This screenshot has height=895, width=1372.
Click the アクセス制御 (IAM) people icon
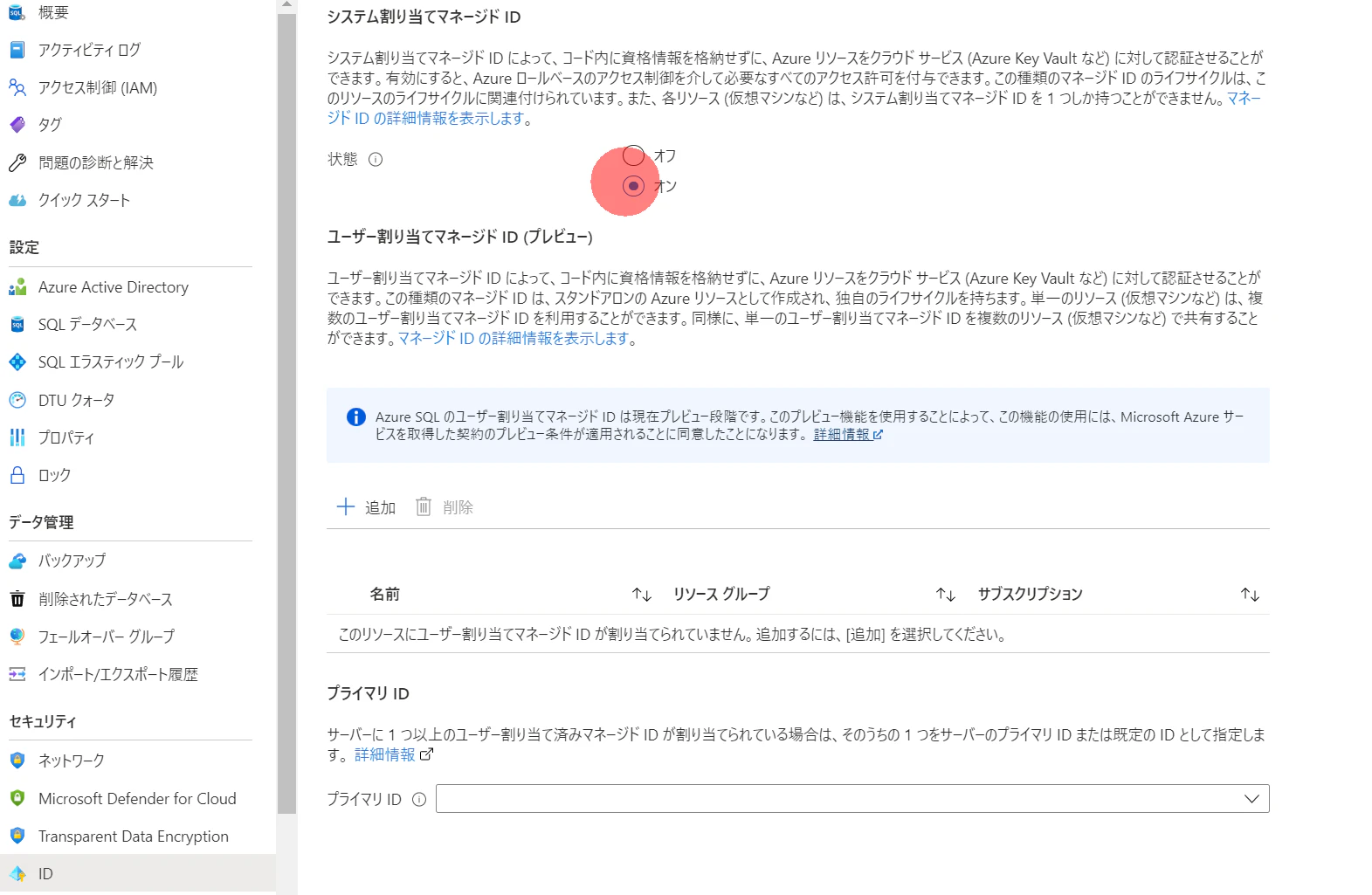[17, 87]
